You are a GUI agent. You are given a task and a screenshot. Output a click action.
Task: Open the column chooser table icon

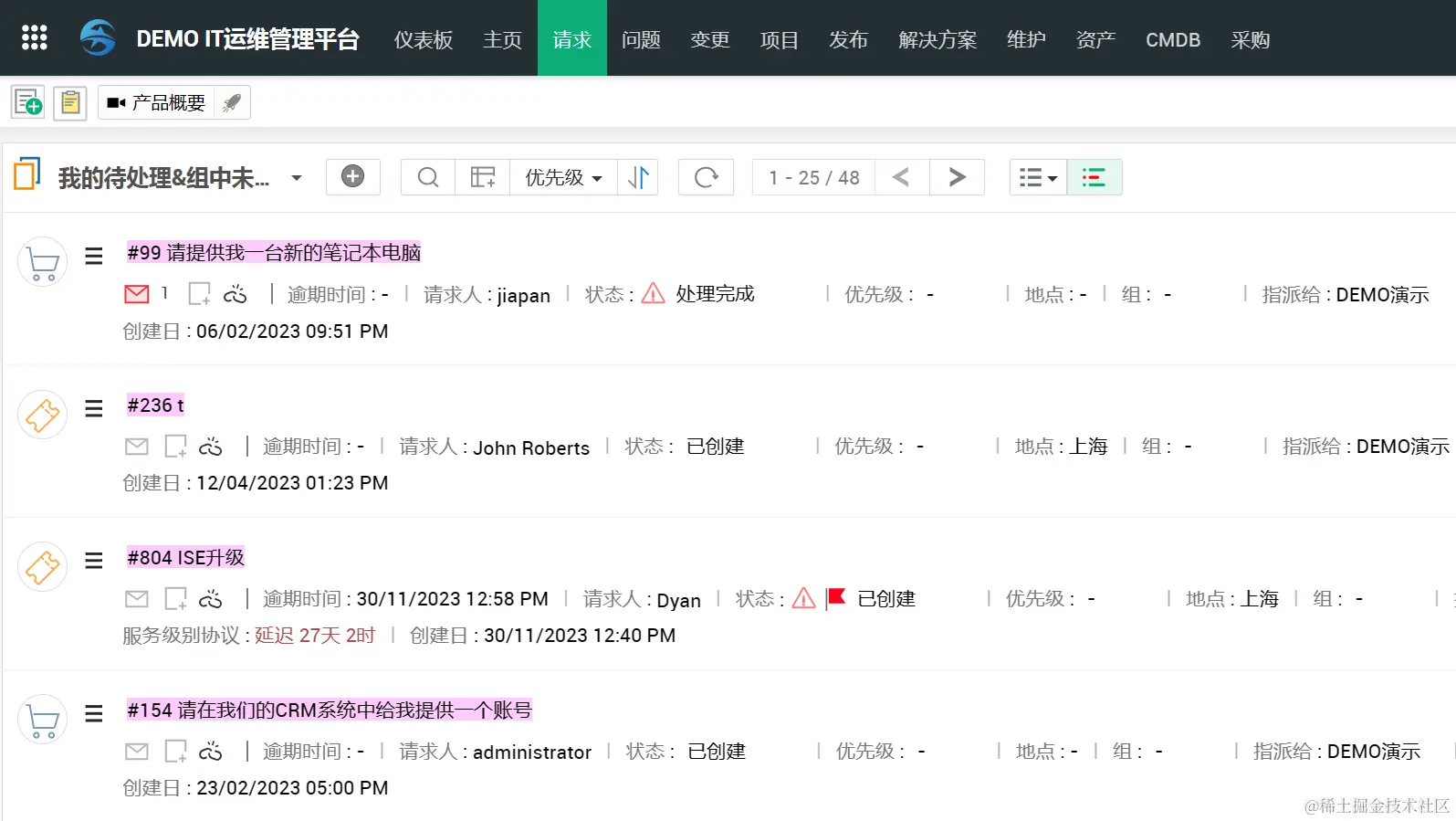point(482,177)
